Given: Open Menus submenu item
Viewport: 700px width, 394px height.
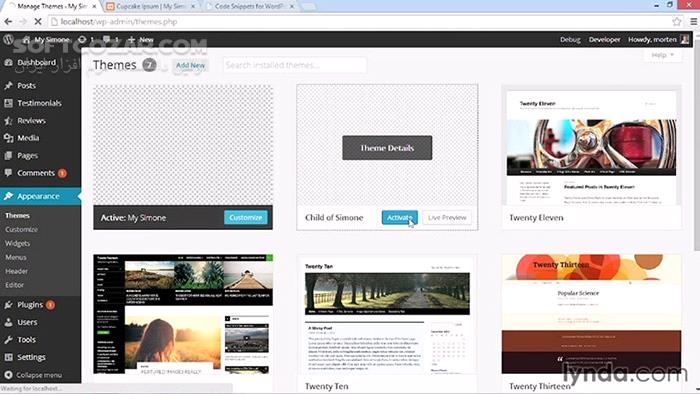Looking at the screenshot, I should 16,257.
